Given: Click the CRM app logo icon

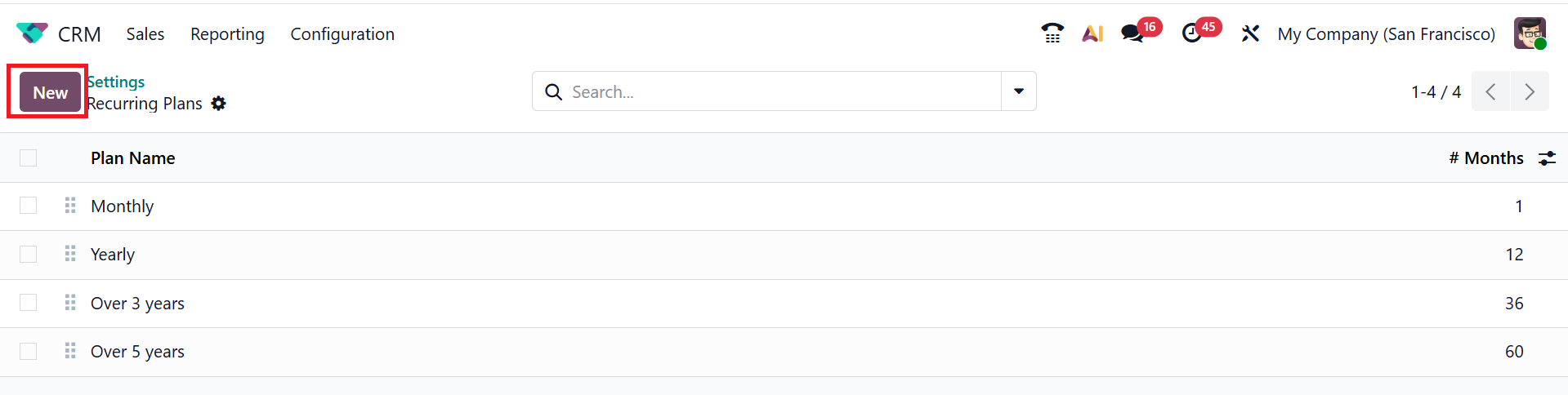Looking at the screenshot, I should pos(32,33).
